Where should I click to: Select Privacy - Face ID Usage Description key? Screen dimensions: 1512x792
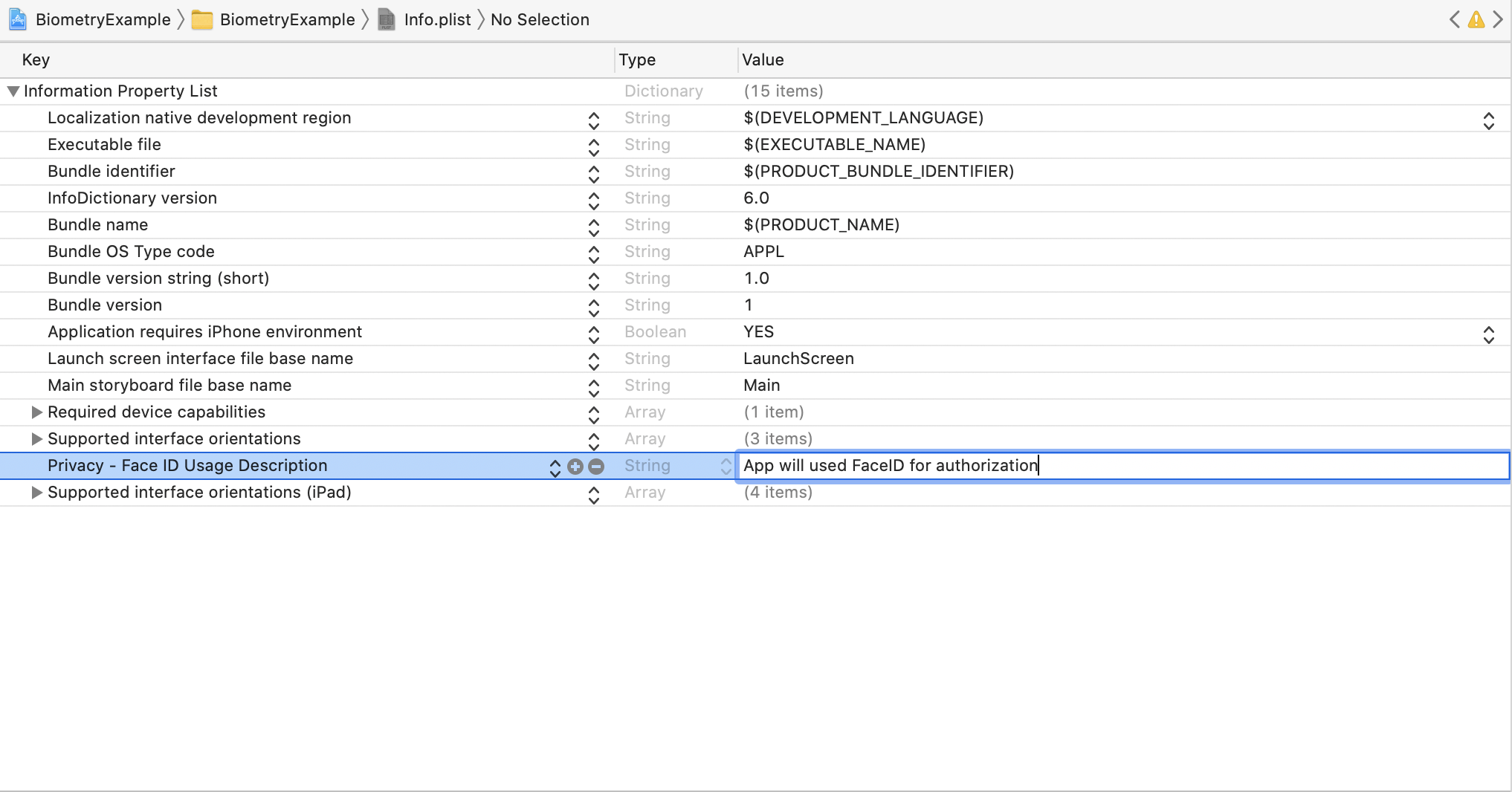click(x=187, y=466)
